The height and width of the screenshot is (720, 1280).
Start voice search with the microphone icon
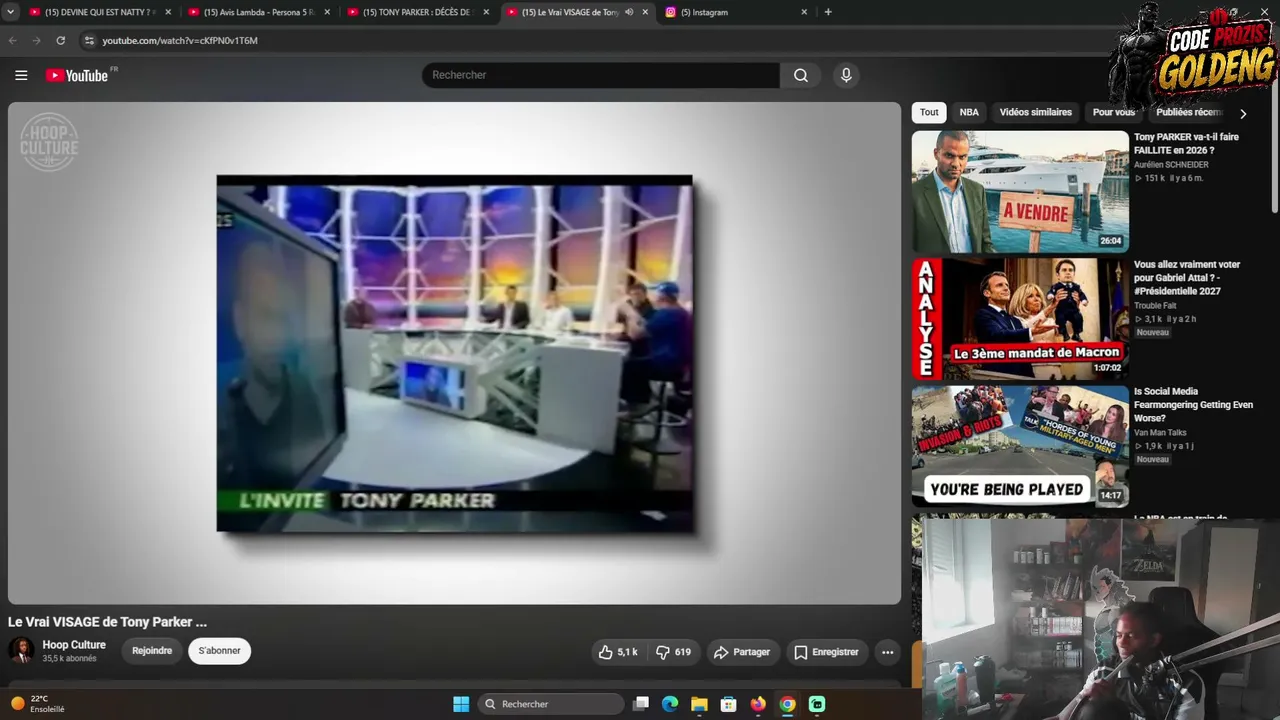pos(846,75)
